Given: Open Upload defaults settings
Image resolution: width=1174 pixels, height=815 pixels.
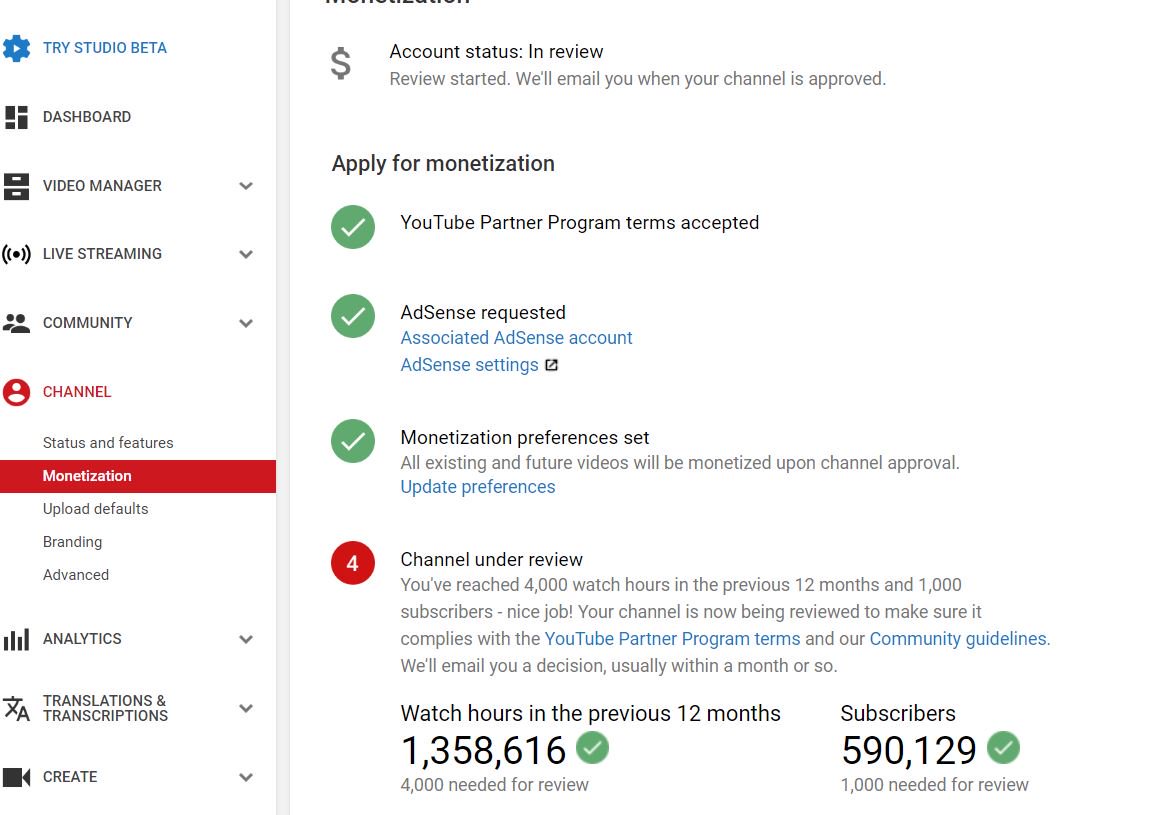Looking at the screenshot, I should [96, 509].
